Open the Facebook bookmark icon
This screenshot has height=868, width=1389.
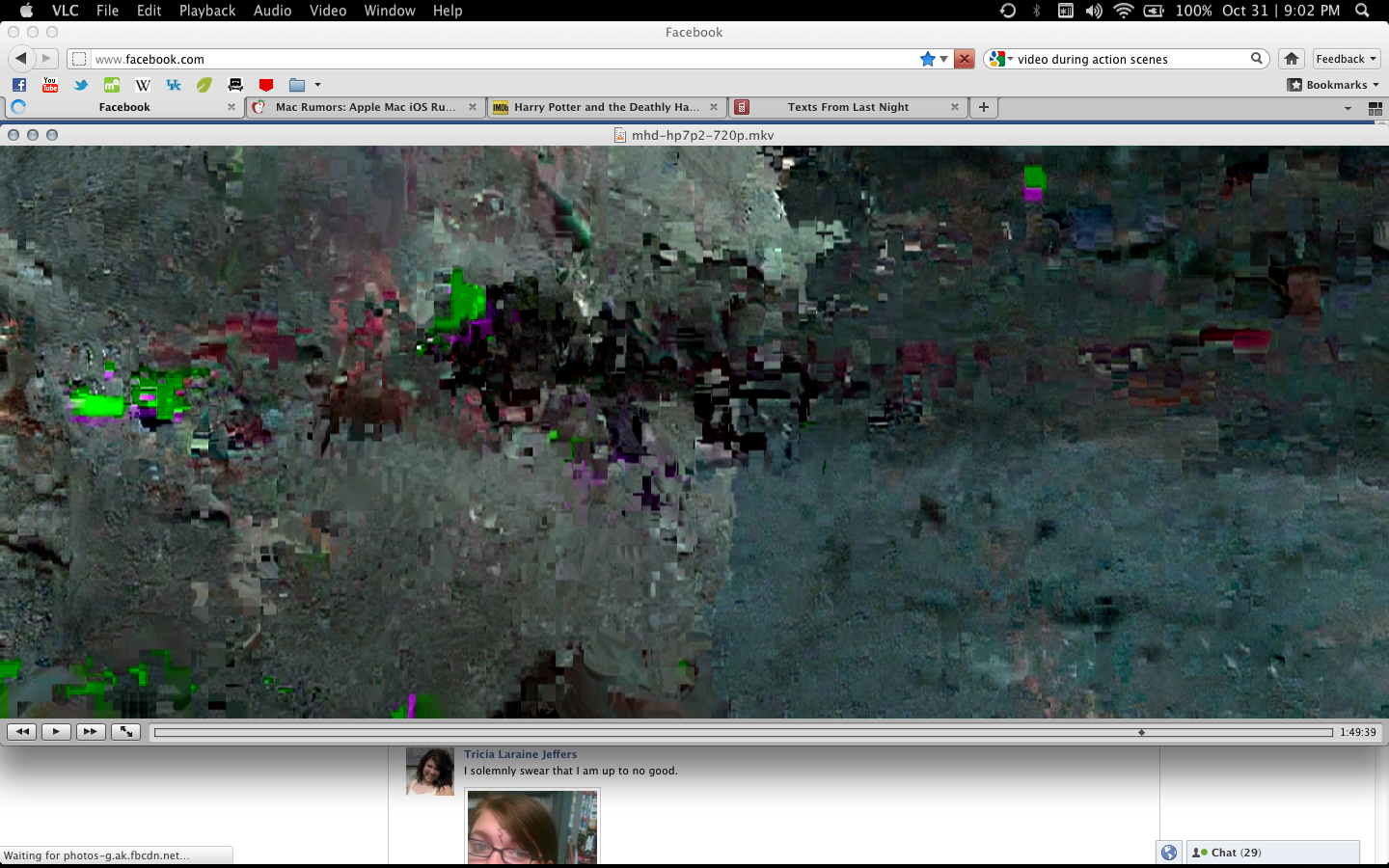19,85
